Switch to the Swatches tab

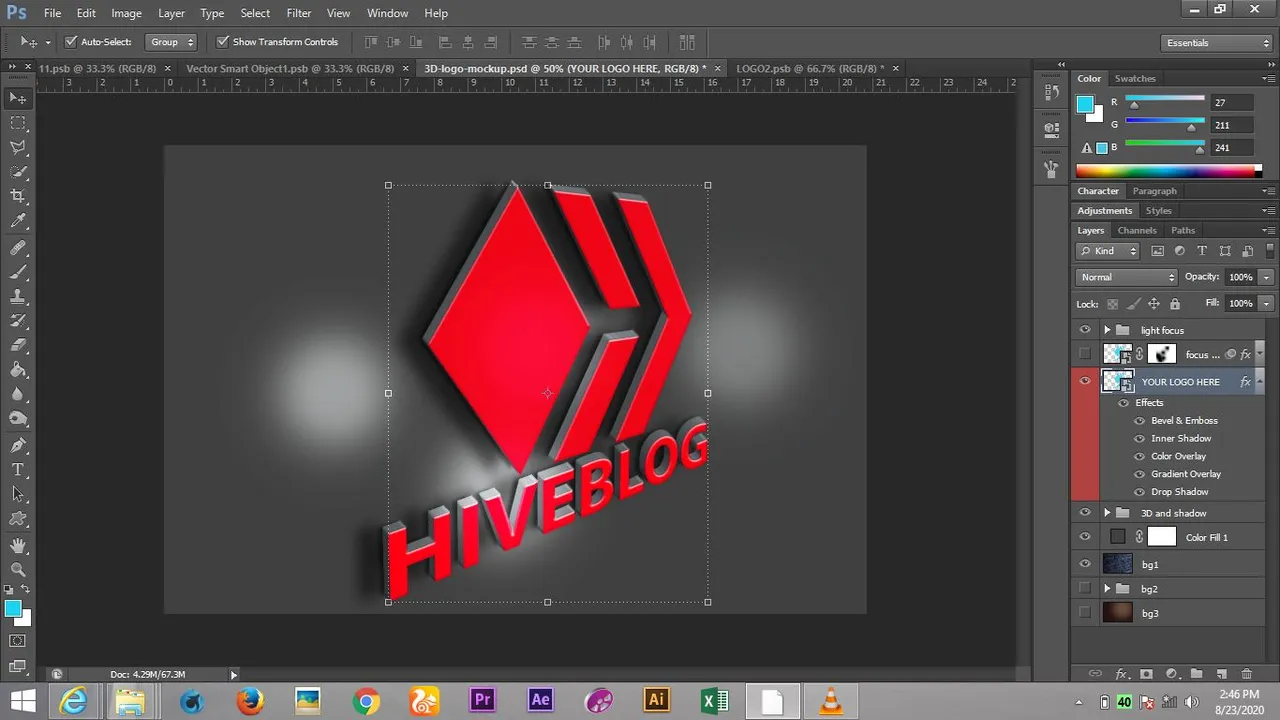pyautogui.click(x=1135, y=78)
